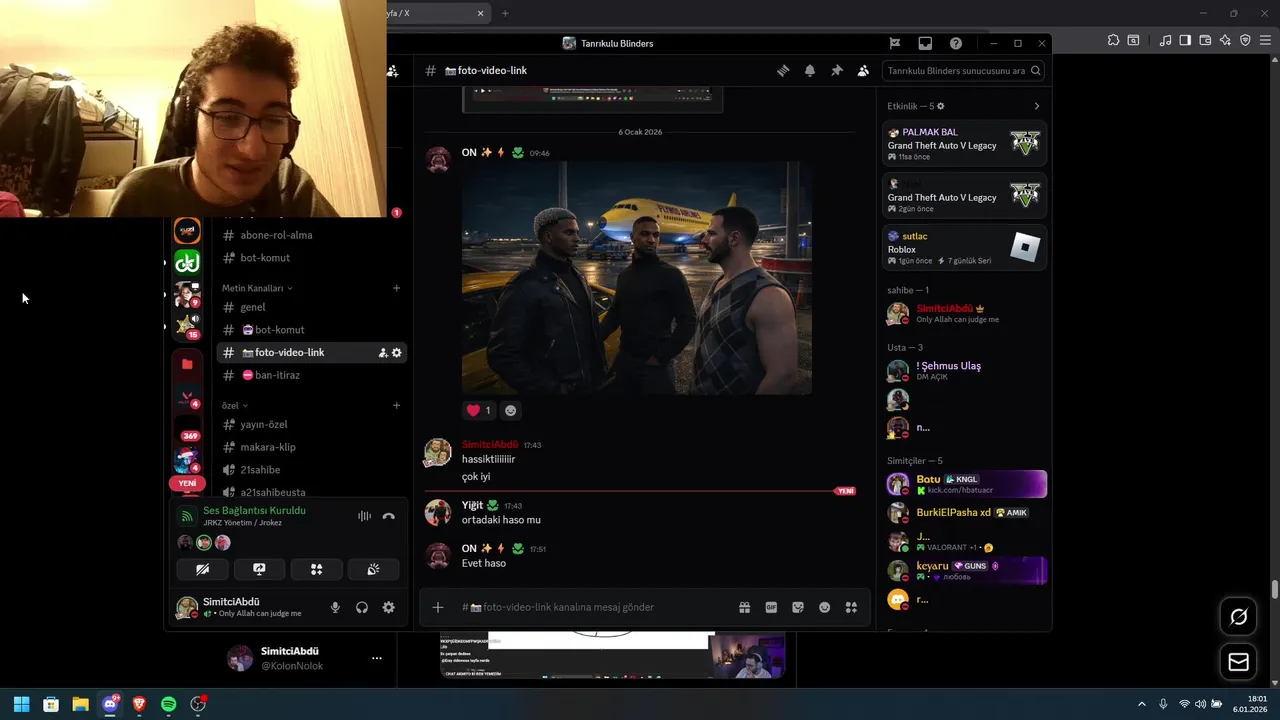Turn on camera in voice panel
Image resolution: width=1280 pixels, height=720 pixels.
pyautogui.click(x=202, y=569)
